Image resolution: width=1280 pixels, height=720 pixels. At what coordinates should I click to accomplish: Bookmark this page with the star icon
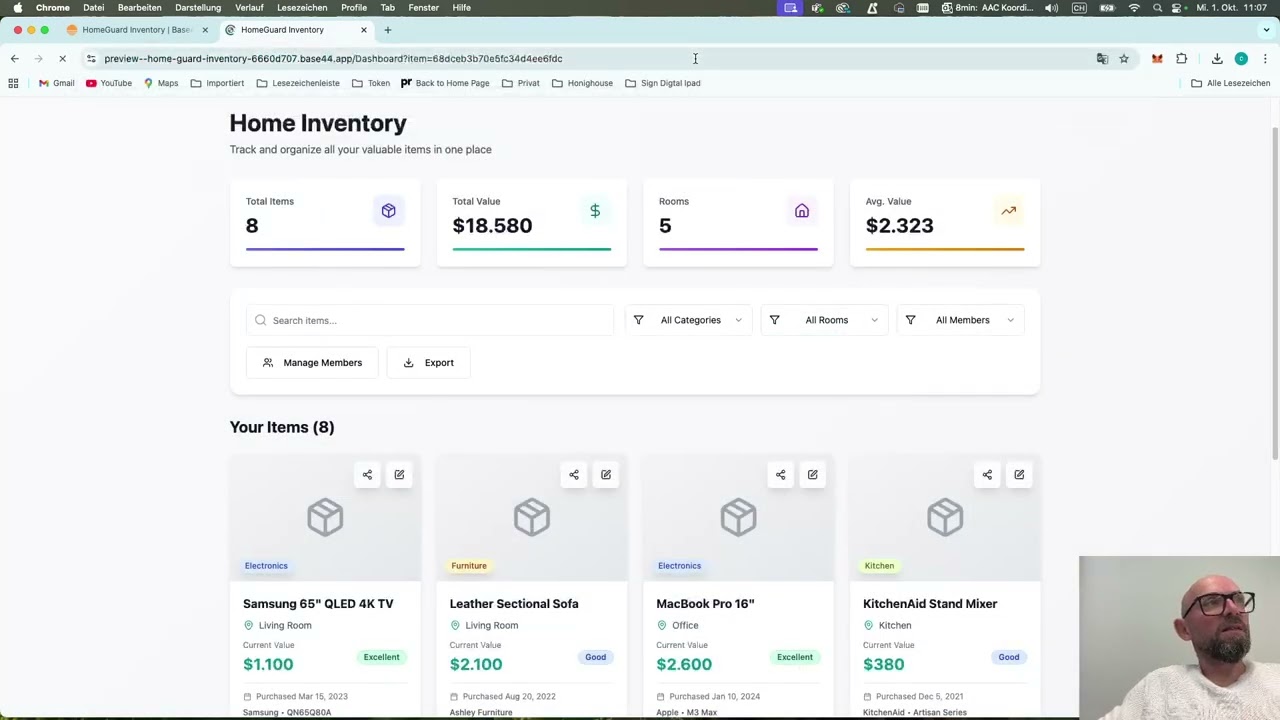1124,59
